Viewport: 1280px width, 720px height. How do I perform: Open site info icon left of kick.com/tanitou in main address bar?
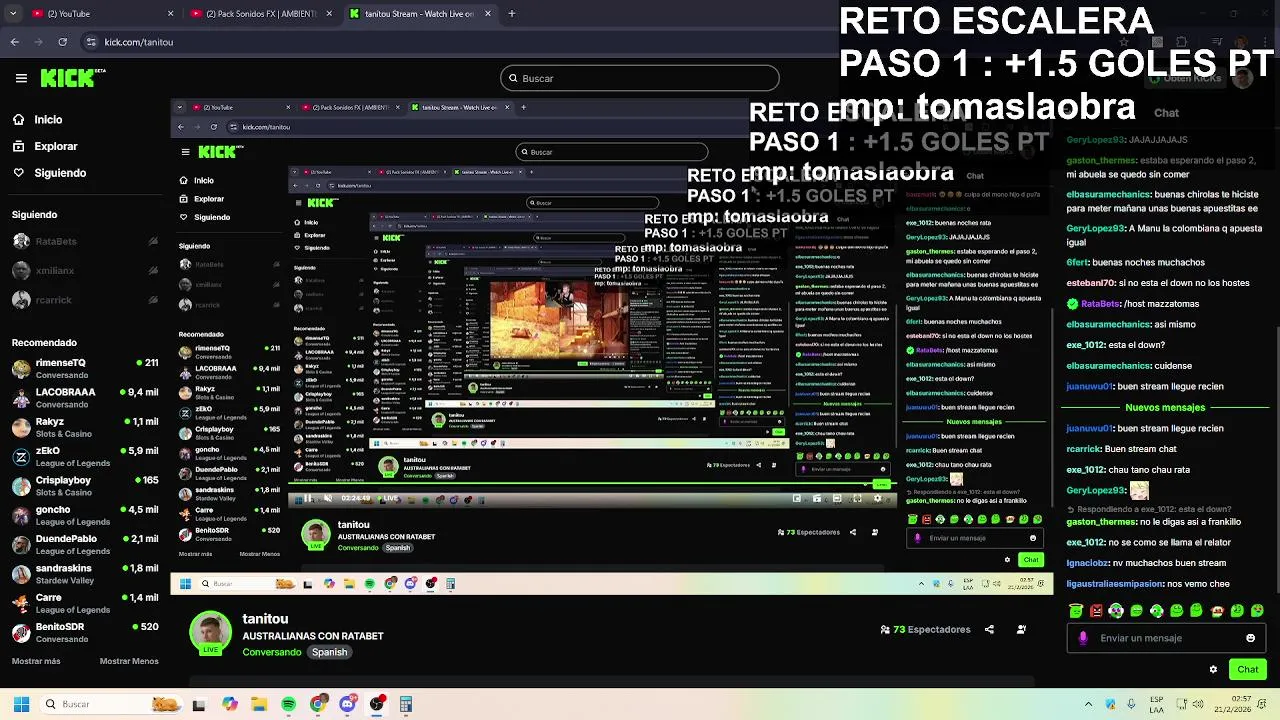[x=91, y=42]
